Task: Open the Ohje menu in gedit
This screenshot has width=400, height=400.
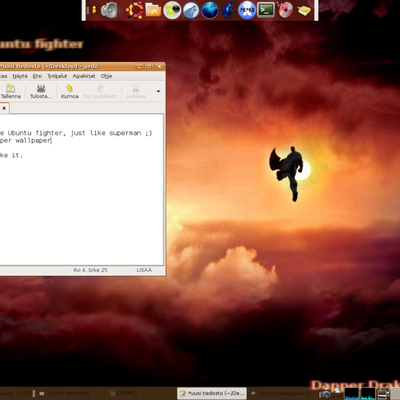Action: pyautogui.click(x=106, y=76)
